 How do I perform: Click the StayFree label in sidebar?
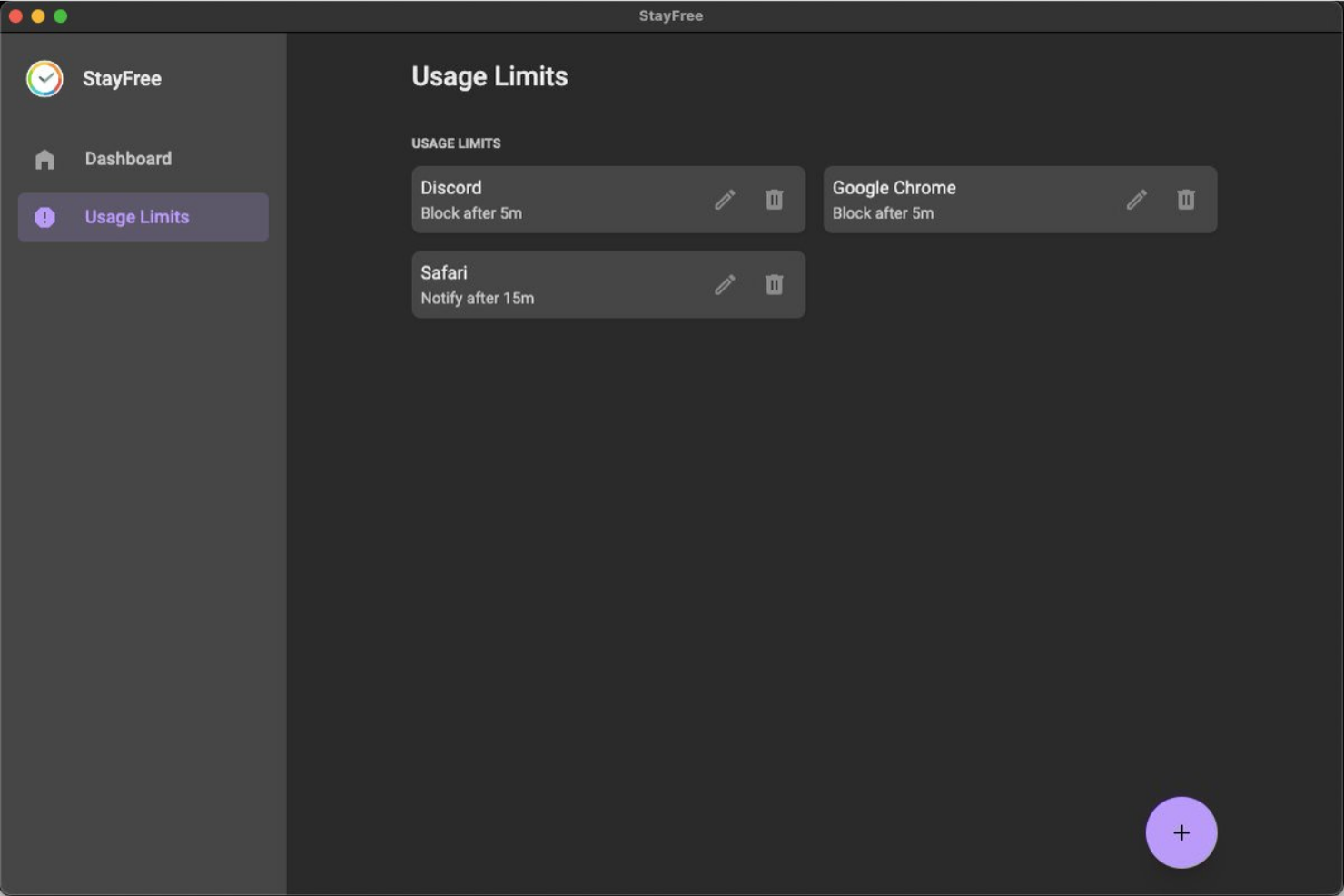coord(122,78)
